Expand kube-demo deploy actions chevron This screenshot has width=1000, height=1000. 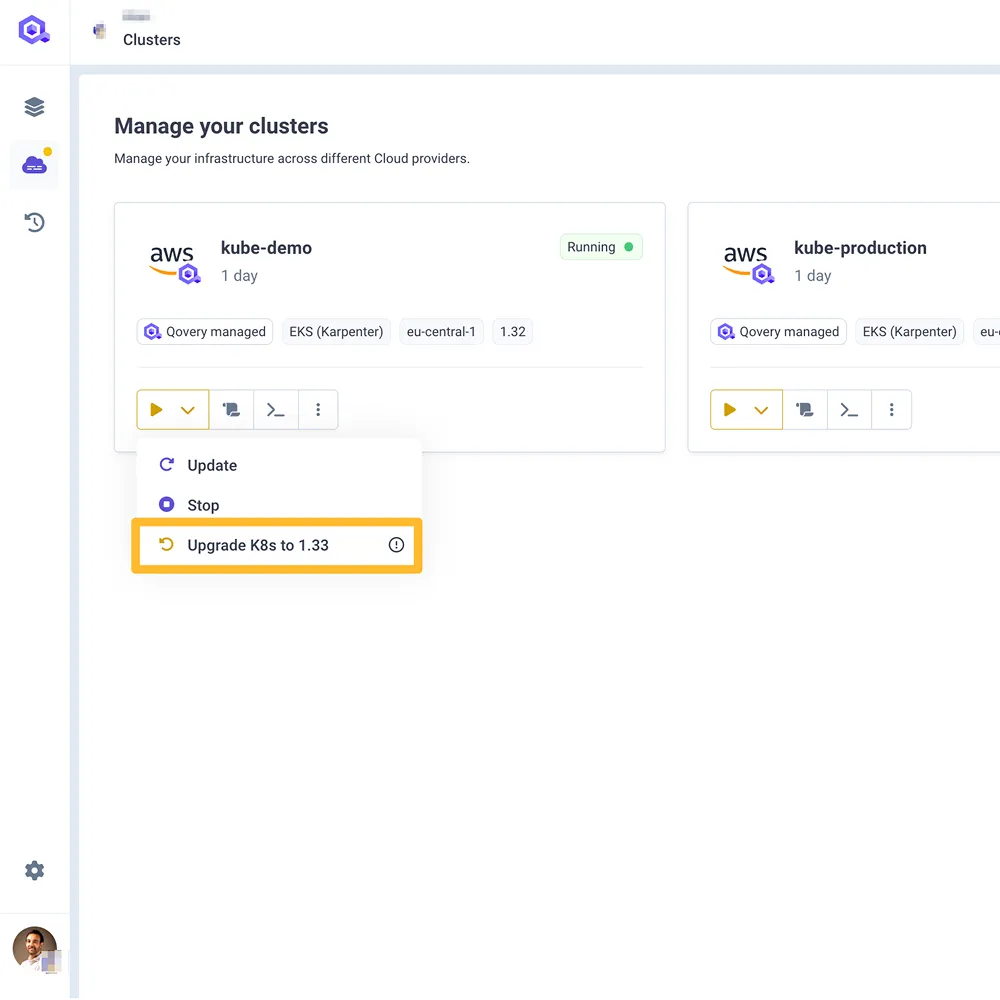click(x=188, y=410)
